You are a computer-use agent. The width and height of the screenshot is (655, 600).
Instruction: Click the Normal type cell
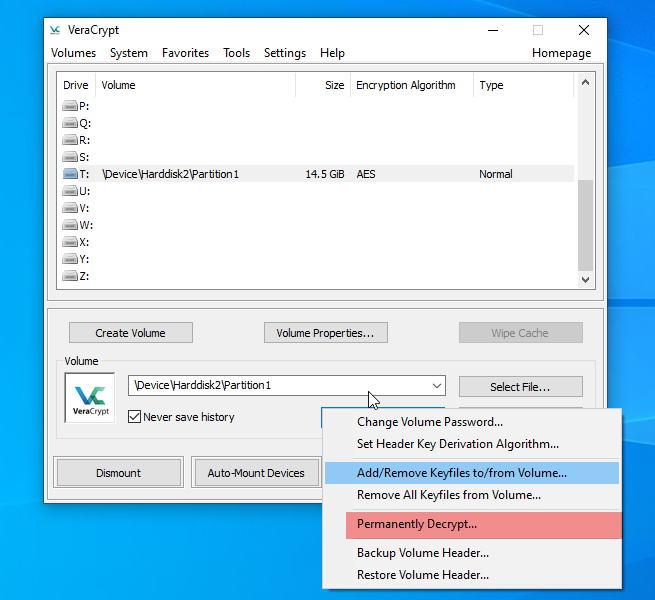496,174
